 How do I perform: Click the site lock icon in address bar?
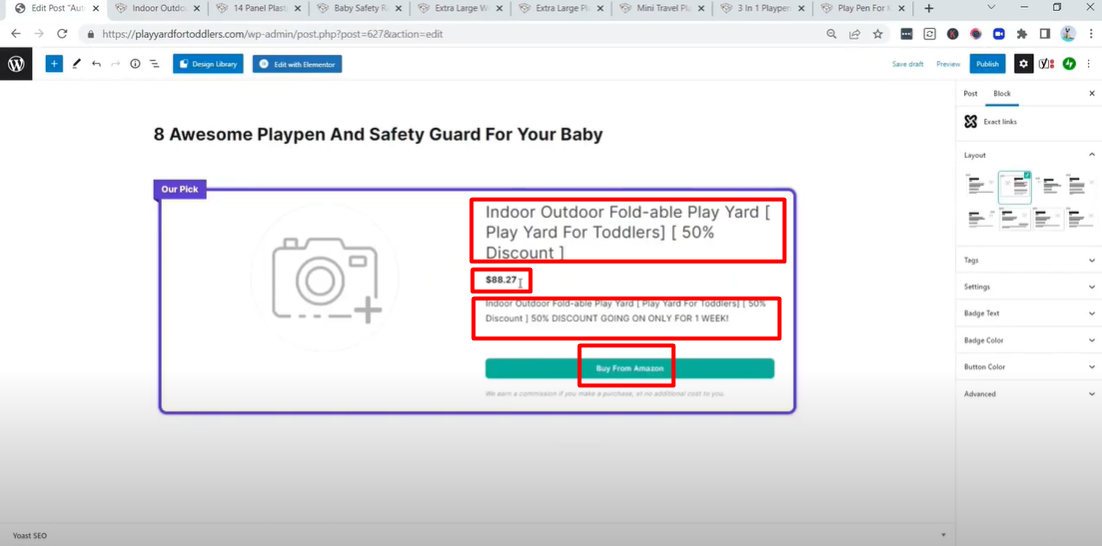90,34
